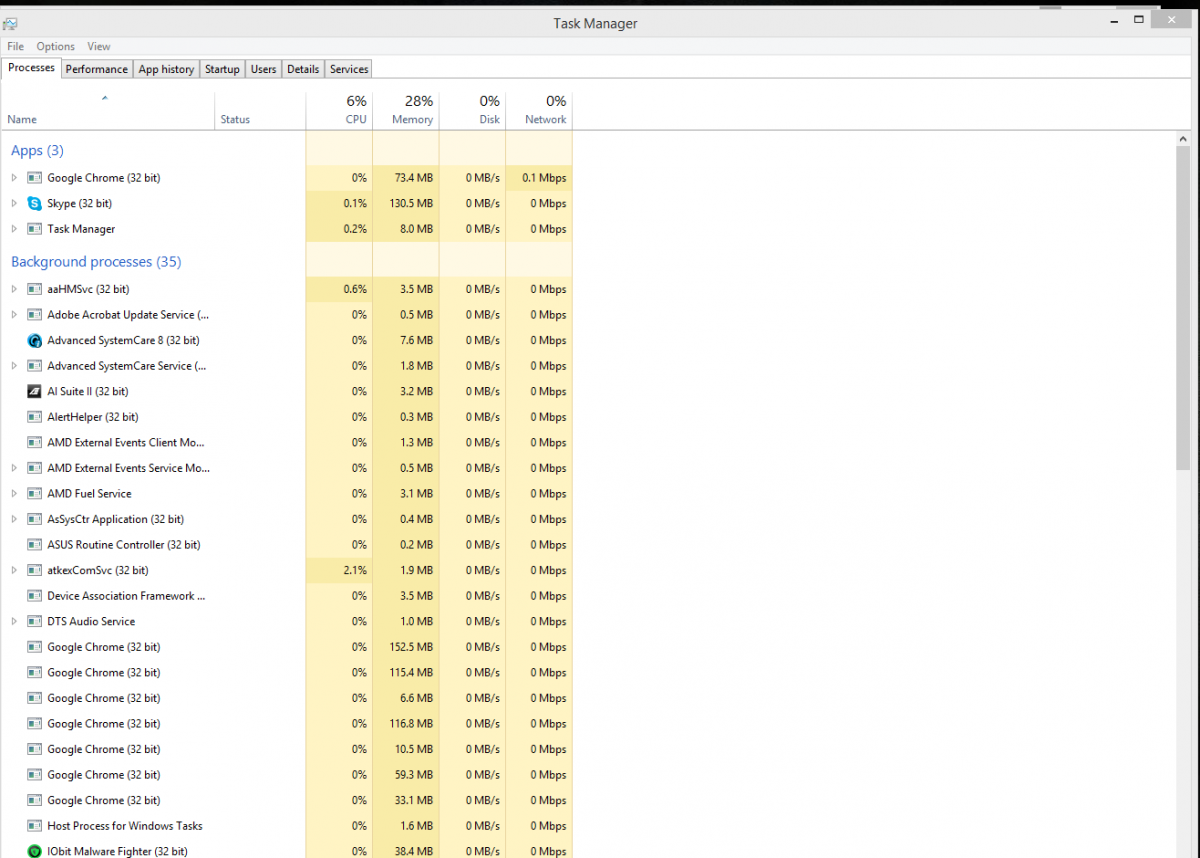
Task: Select ASUS Routine Controller (32 bit) row
Action: tap(287, 545)
